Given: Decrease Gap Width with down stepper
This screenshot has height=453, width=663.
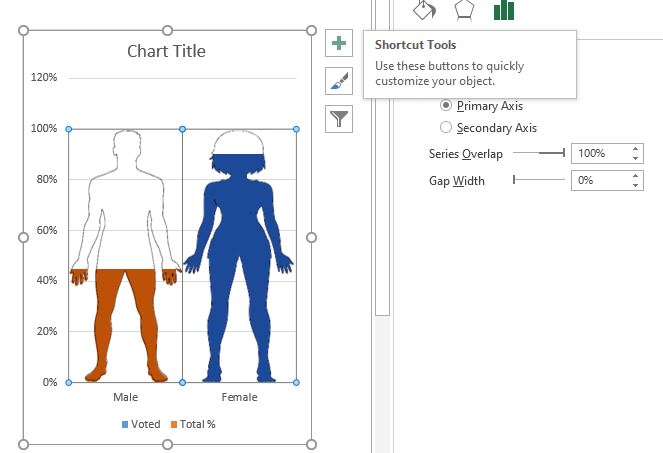Looking at the screenshot, I should click(635, 185).
